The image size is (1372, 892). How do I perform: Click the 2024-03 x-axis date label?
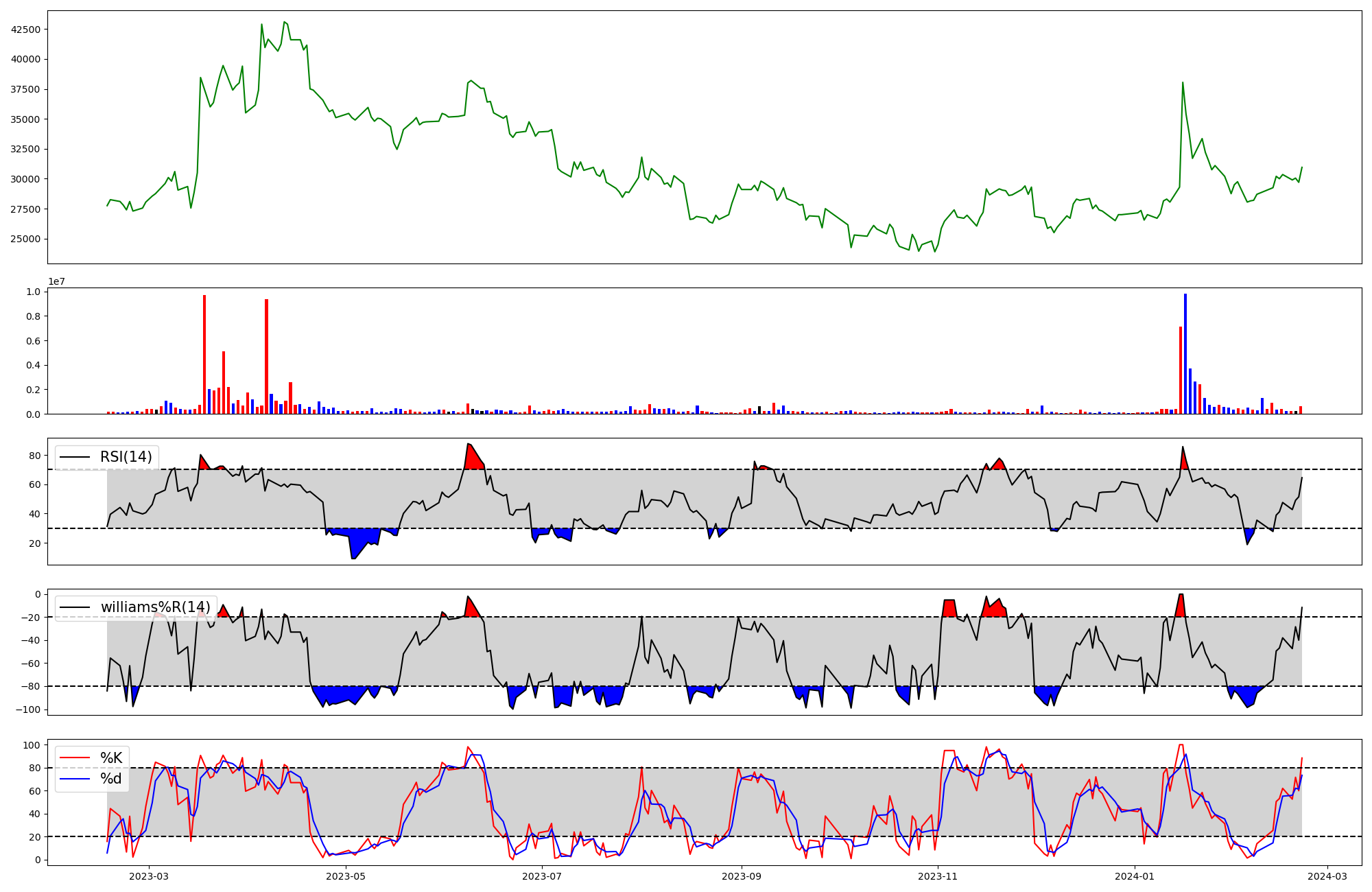tap(1327, 876)
